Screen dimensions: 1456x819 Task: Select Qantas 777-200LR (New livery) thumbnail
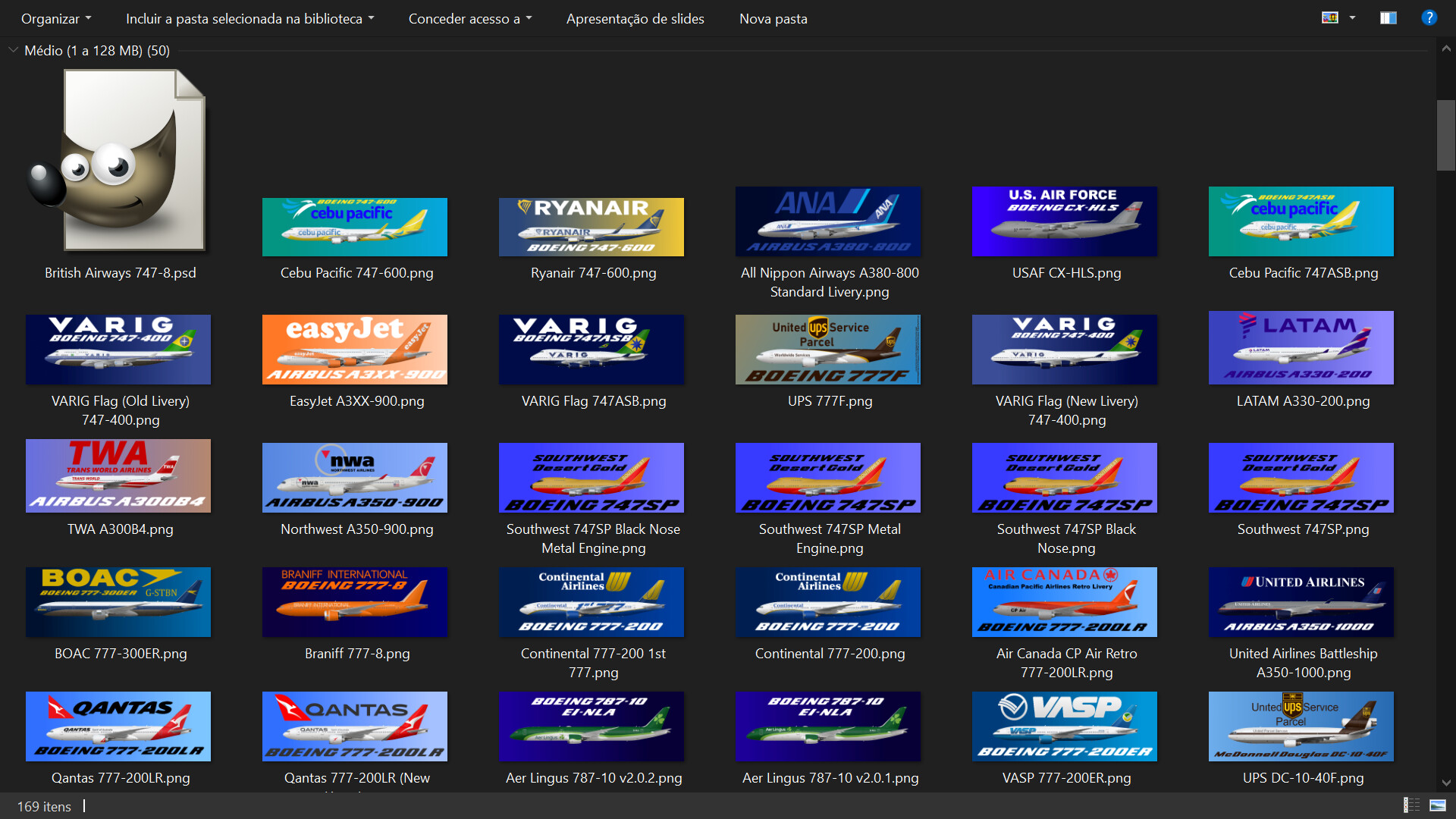pos(355,726)
